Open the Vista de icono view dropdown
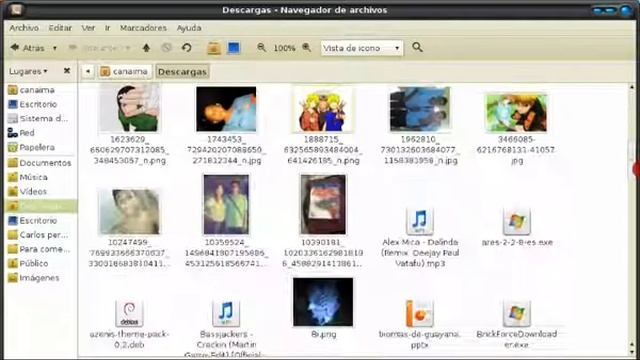 point(362,48)
